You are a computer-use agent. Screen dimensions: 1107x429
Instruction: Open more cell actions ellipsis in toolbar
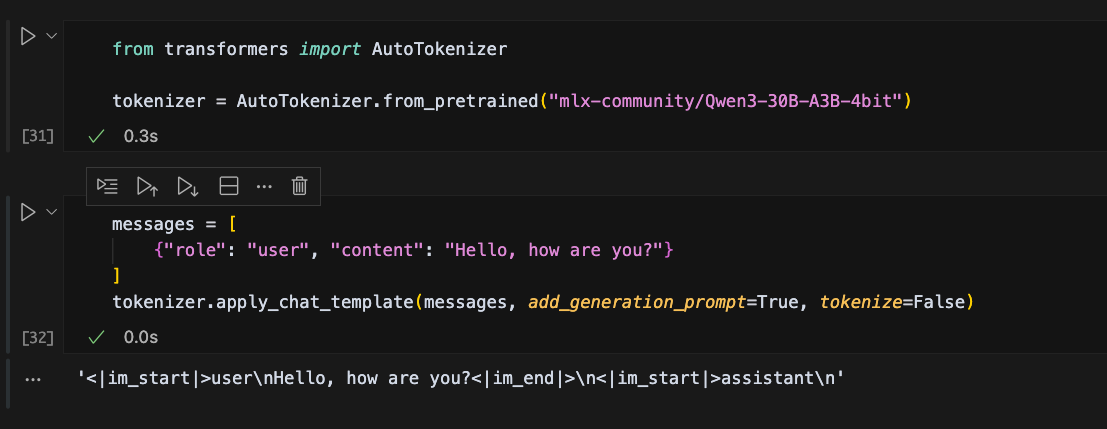click(x=264, y=185)
